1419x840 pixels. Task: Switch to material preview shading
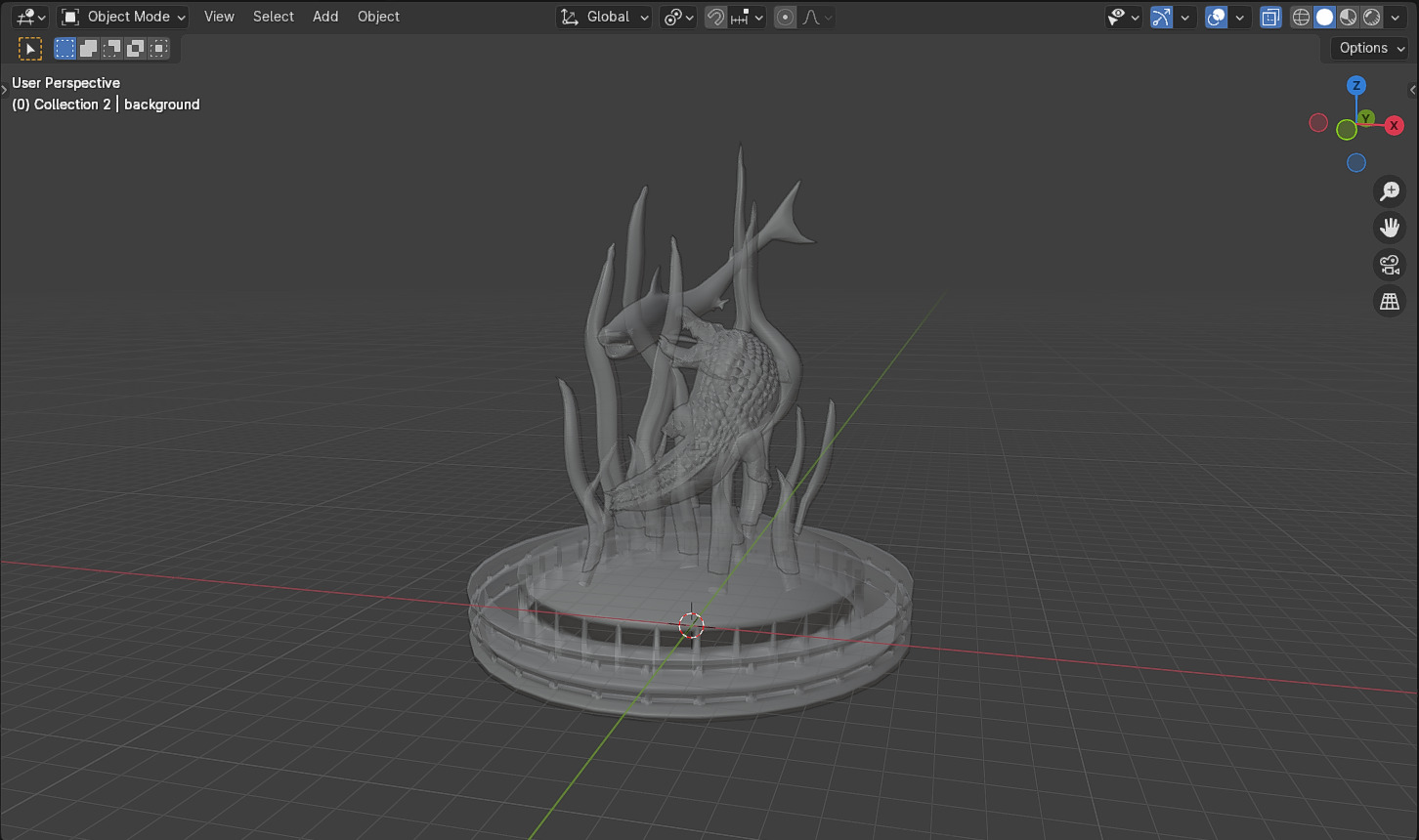(x=1348, y=17)
